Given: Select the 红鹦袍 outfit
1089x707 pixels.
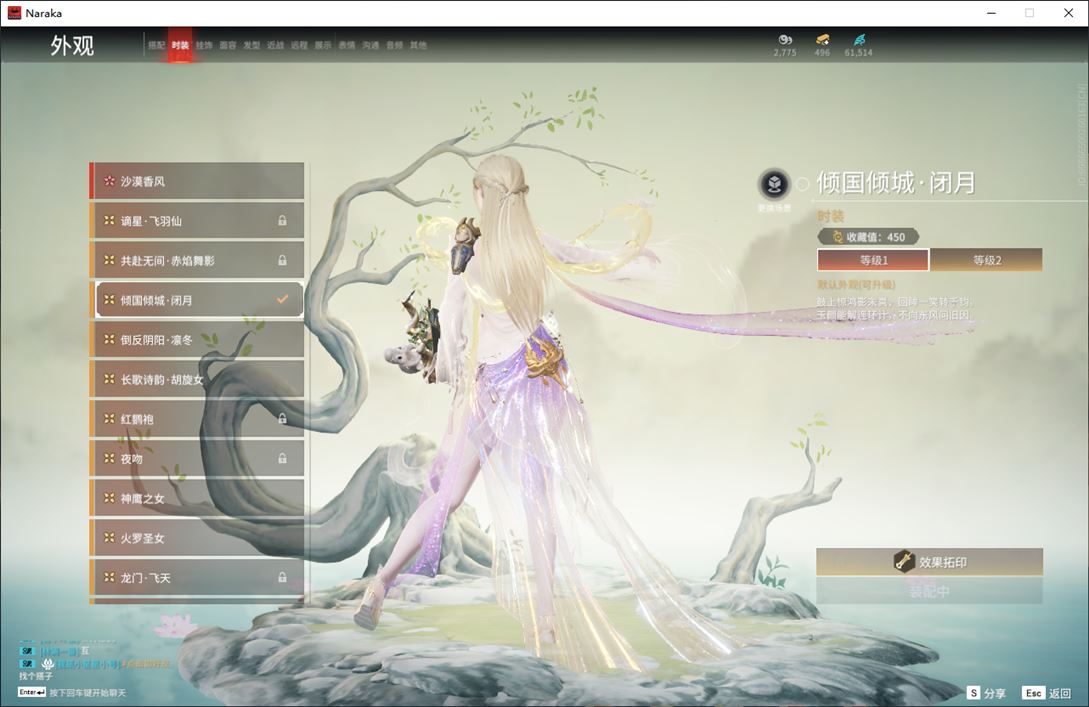Looking at the screenshot, I should tap(197, 419).
